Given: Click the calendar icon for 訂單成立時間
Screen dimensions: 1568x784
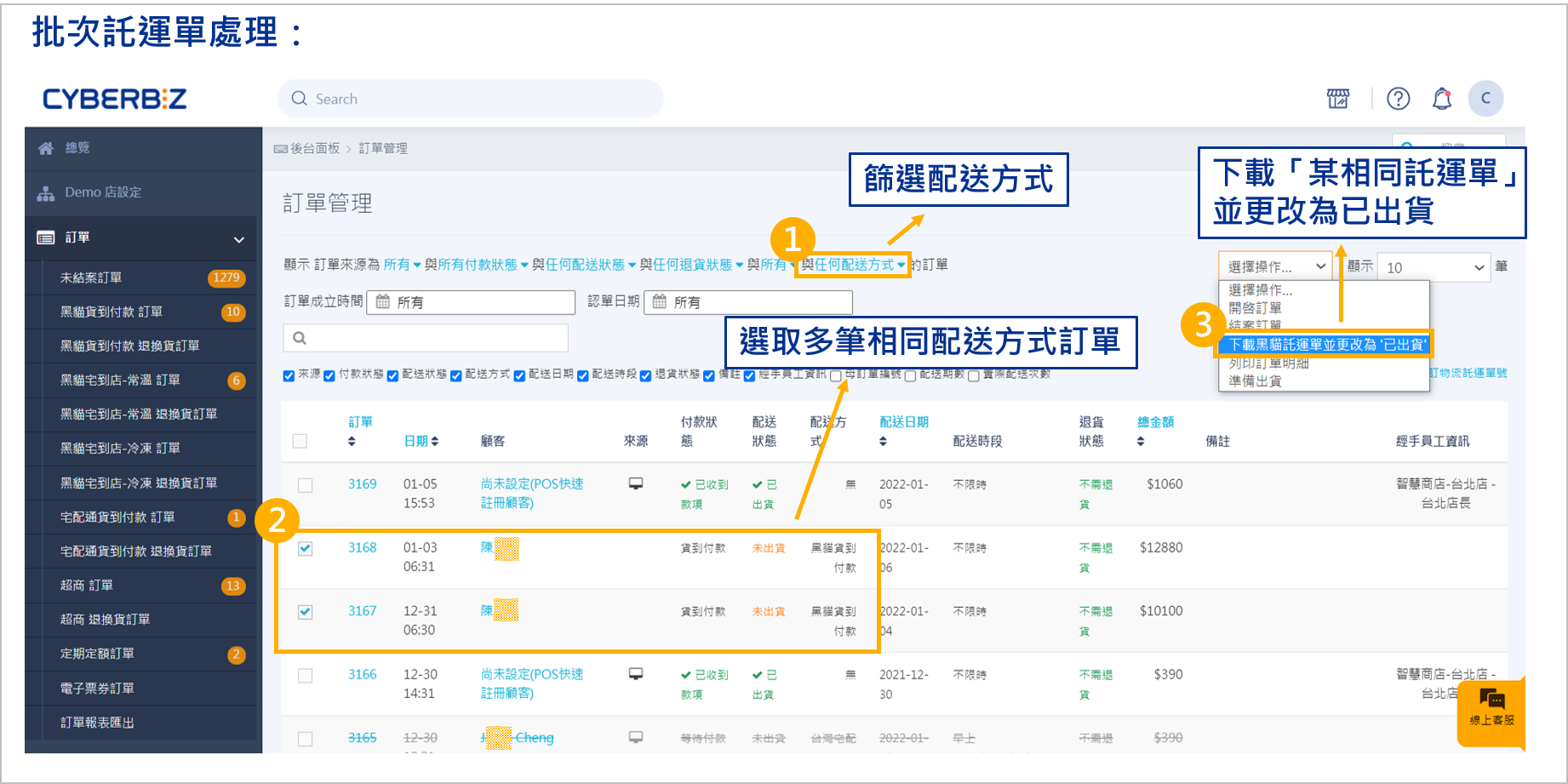Looking at the screenshot, I should tap(383, 302).
